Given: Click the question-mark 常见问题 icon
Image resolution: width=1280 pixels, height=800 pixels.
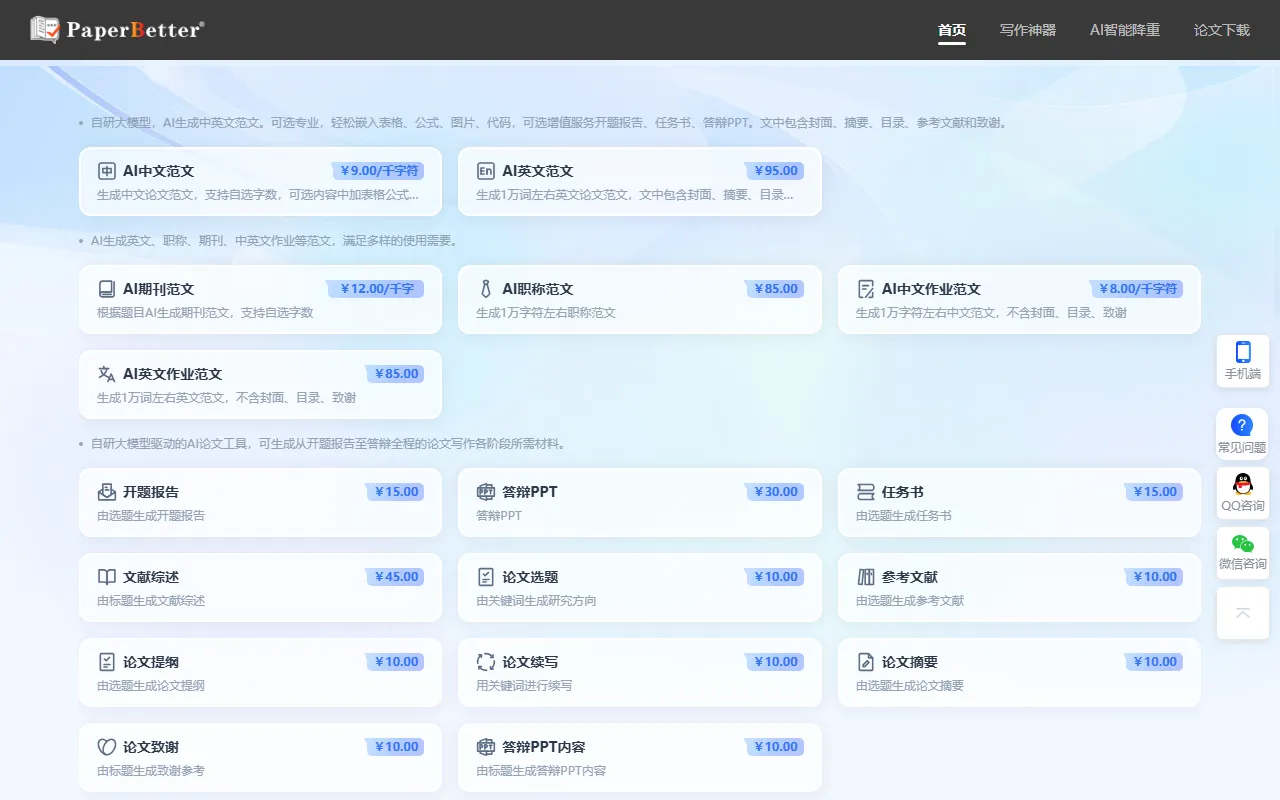Looking at the screenshot, I should [1242, 429].
